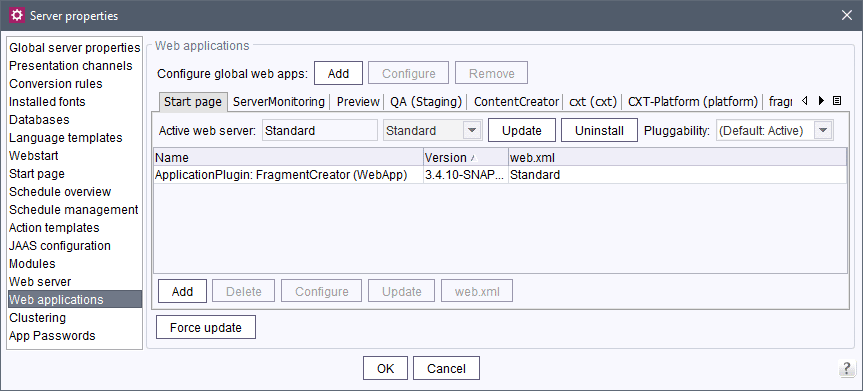Open Schedule overview section

(74, 192)
